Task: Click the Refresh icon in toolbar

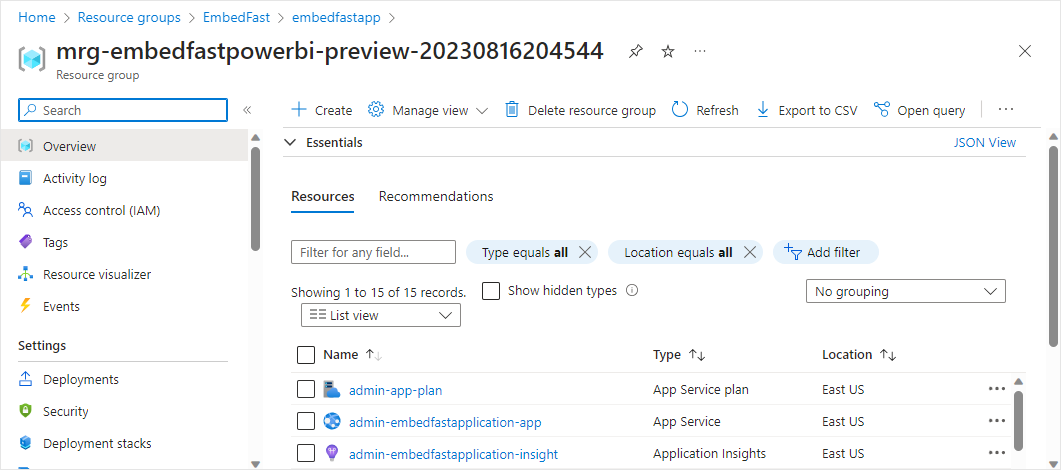Action: [680, 110]
